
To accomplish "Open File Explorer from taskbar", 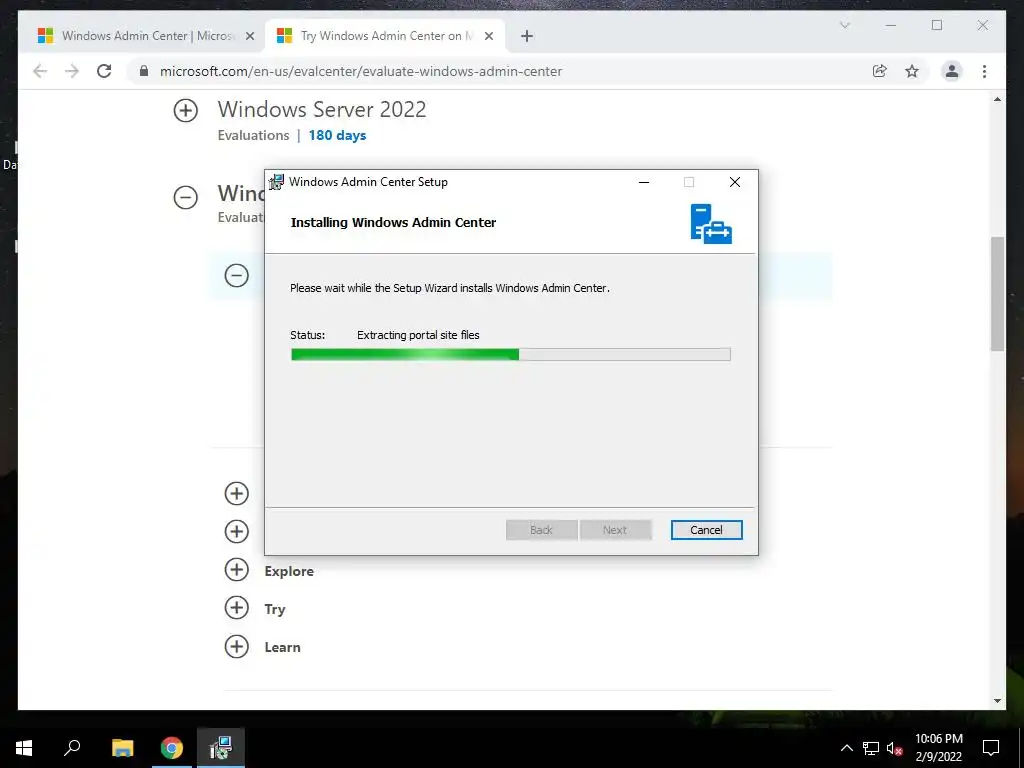I will [x=122, y=748].
